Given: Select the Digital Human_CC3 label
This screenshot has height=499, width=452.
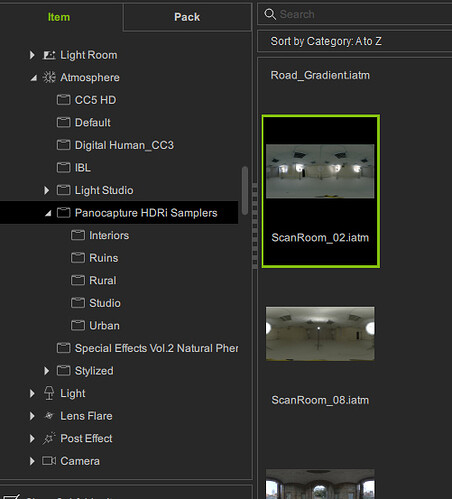Looking at the screenshot, I should pyautogui.click(x=124, y=145).
